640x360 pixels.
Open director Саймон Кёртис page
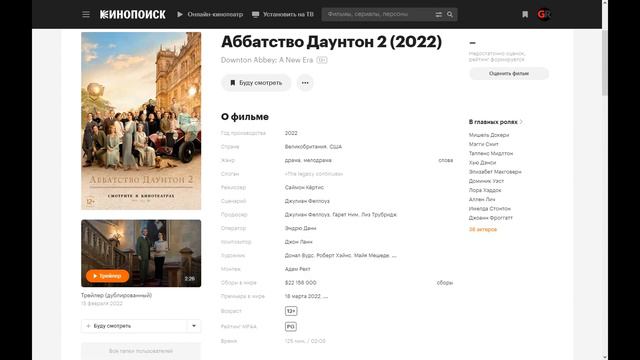pos(304,187)
